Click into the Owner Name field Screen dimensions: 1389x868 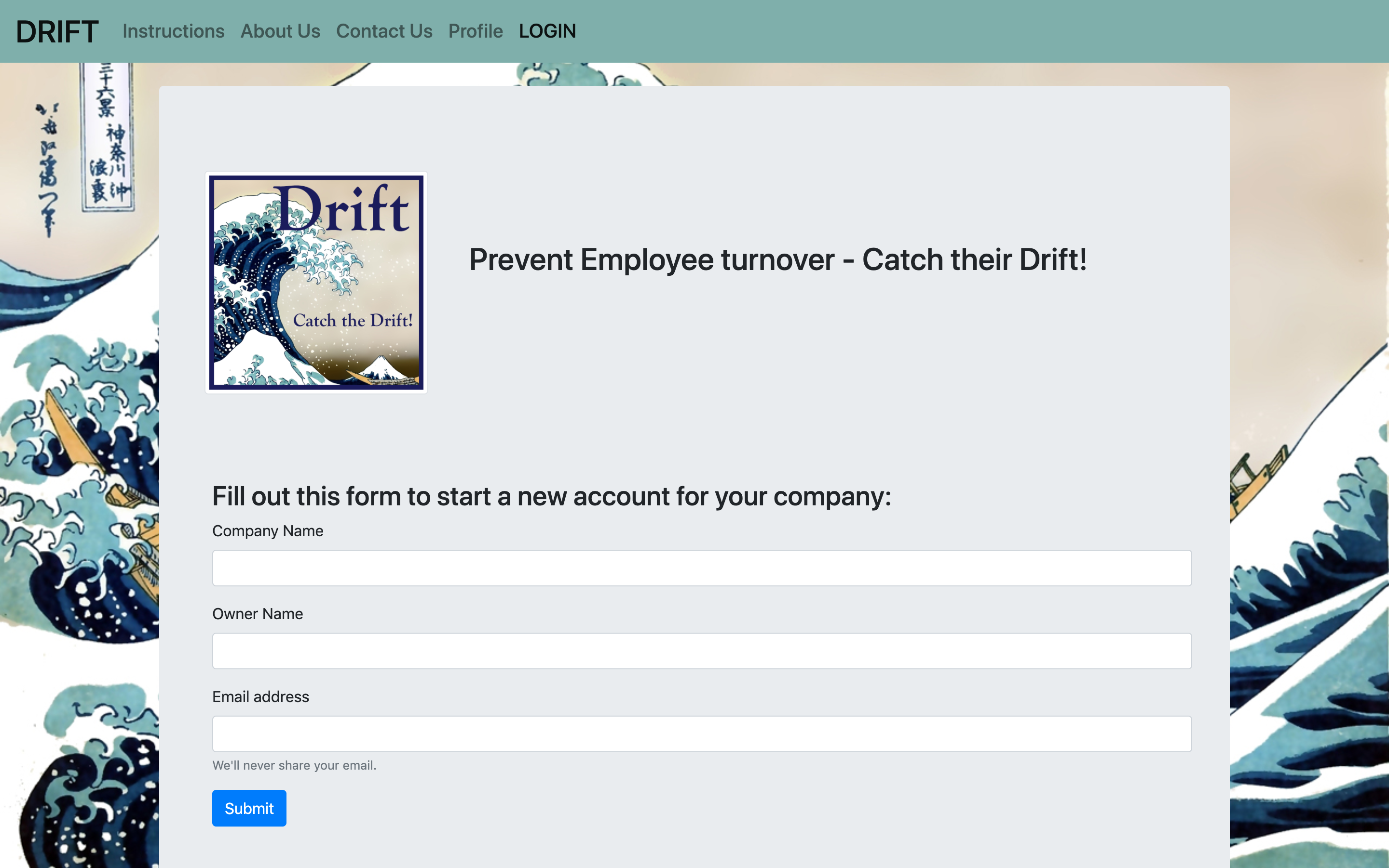coord(701,651)
